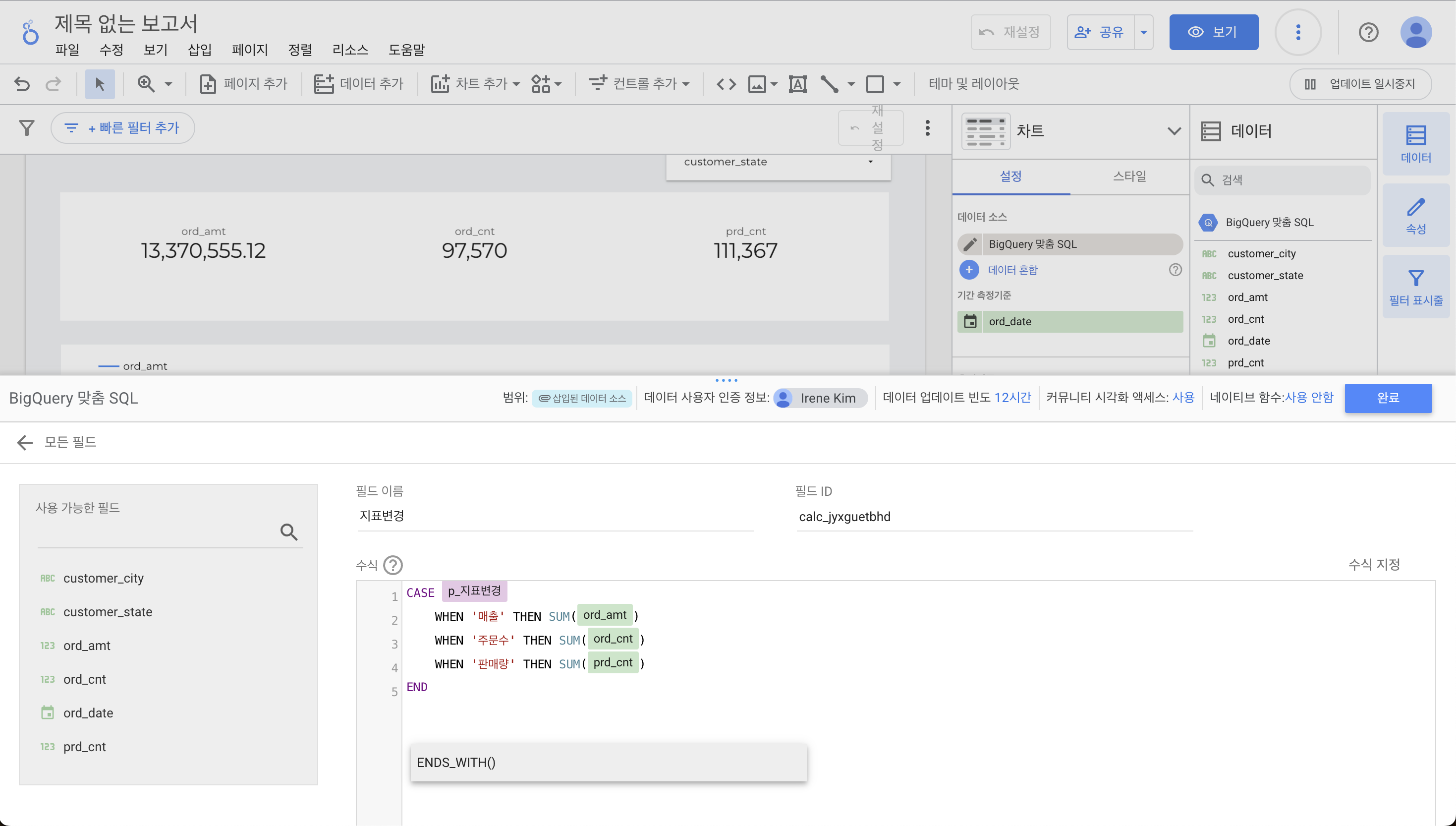Image resolution: width=1456 pixels, height=826 pixels.
Task: Open the 필터 표시줄 side panel
Action: [x=1415, y=287]
